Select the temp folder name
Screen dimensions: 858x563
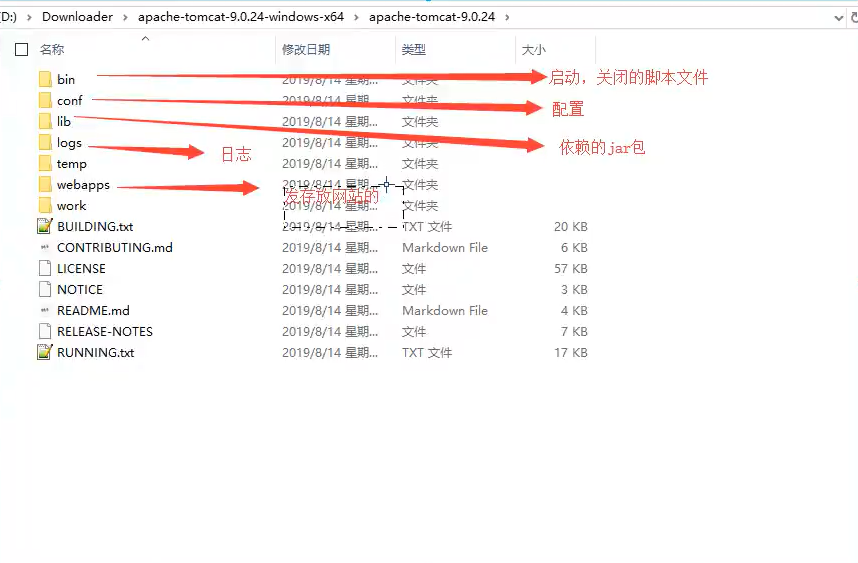click(72, 164)
